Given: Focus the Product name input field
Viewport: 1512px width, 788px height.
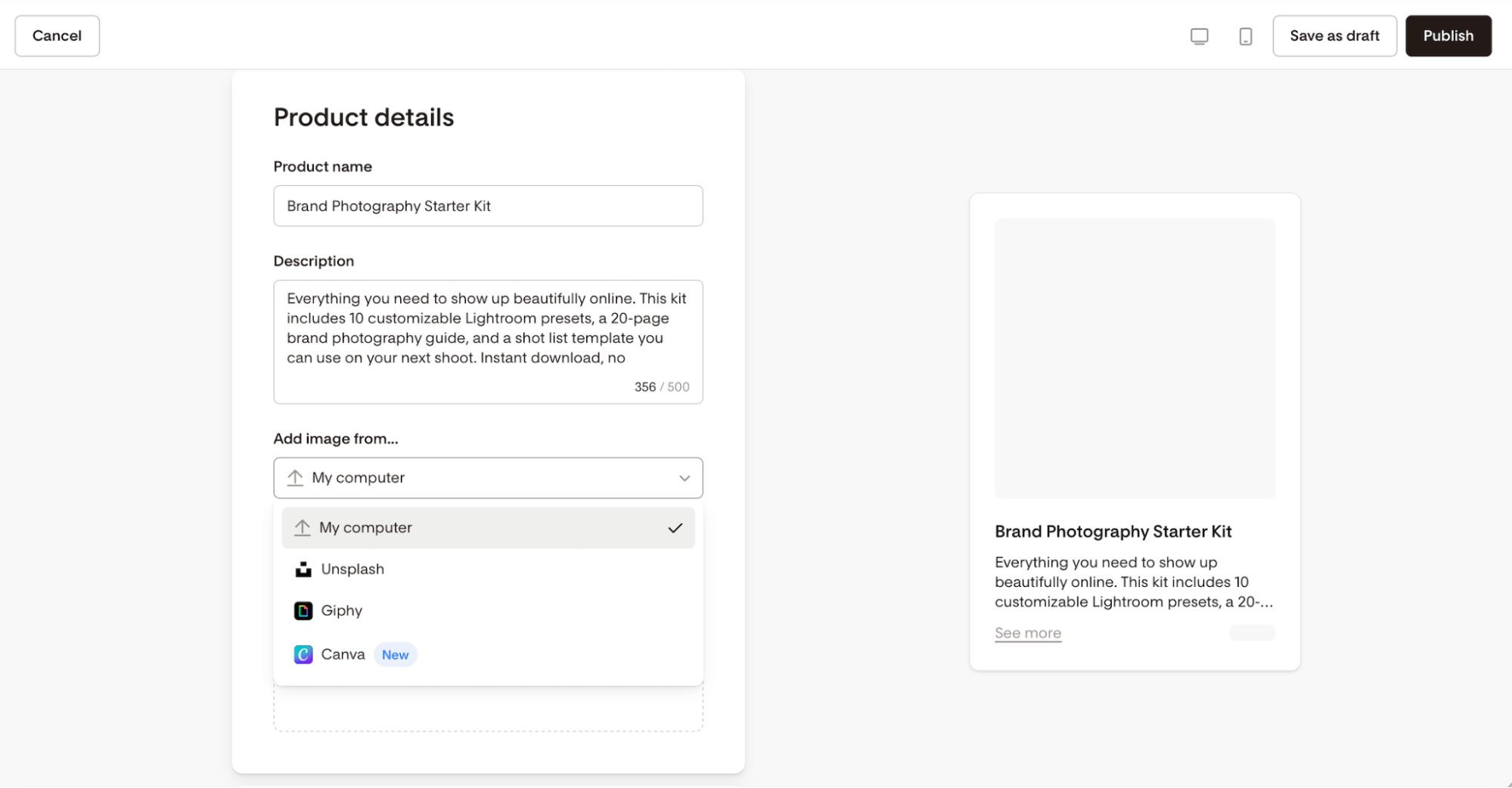Looking at the screenshot, I should [488, 206].
